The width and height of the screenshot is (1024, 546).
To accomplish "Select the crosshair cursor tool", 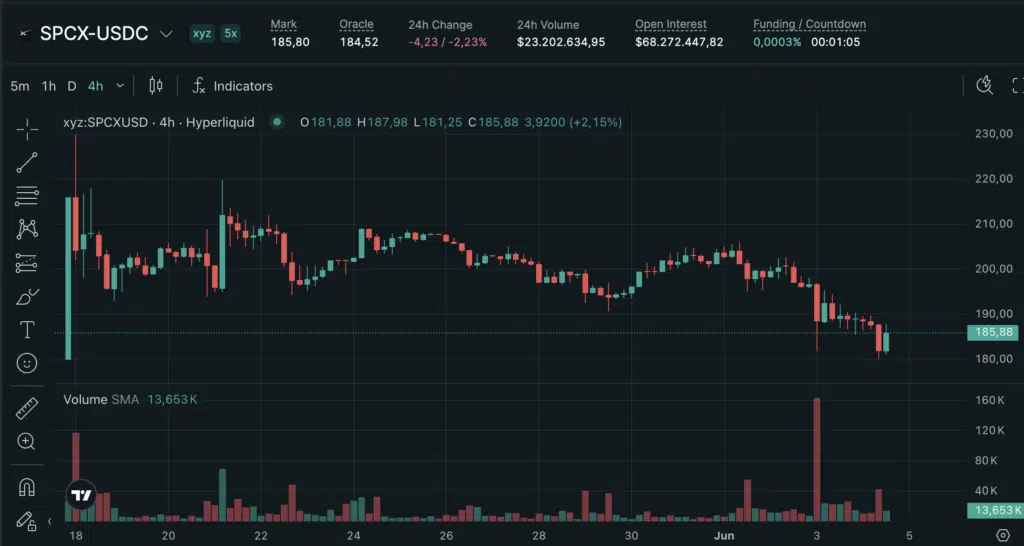I will [x=27, y=129].
